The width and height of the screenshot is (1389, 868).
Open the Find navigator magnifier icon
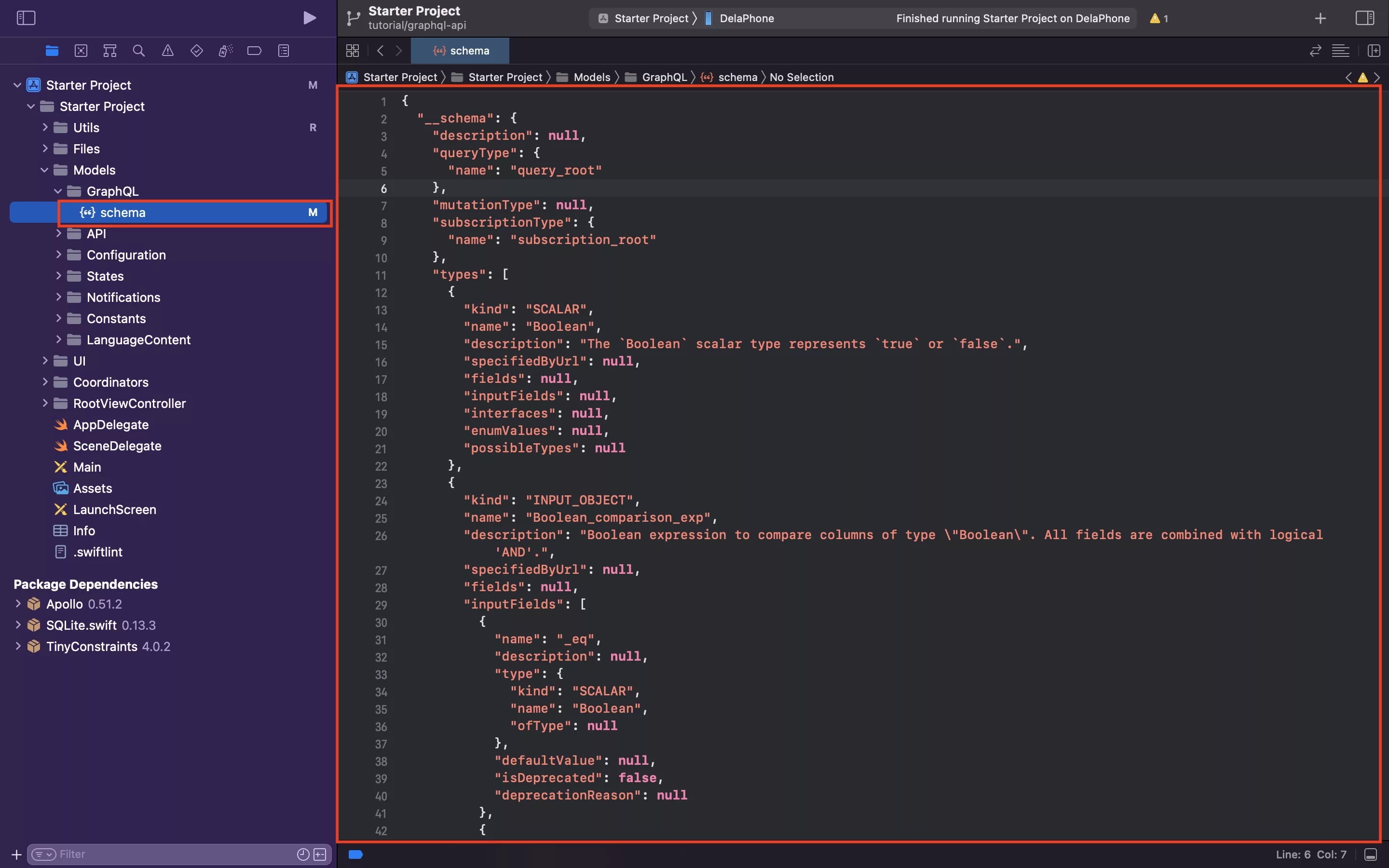click(138, 51)
